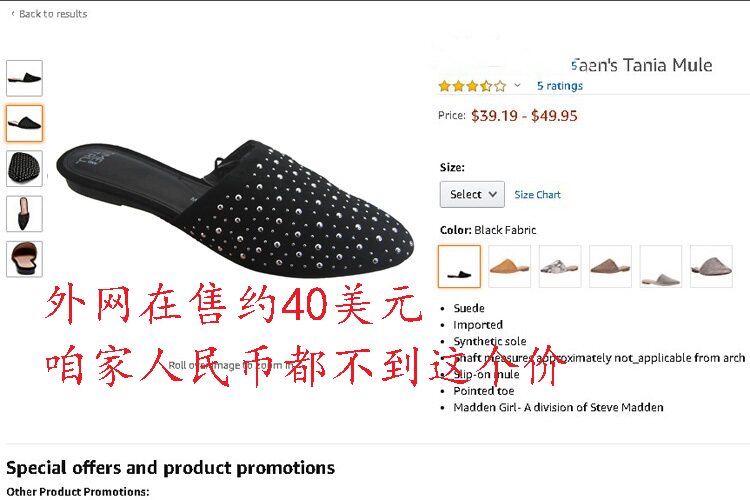Screen dimensions: 750x500
Task: Select the black fabric color swatch
Action: 459,267
